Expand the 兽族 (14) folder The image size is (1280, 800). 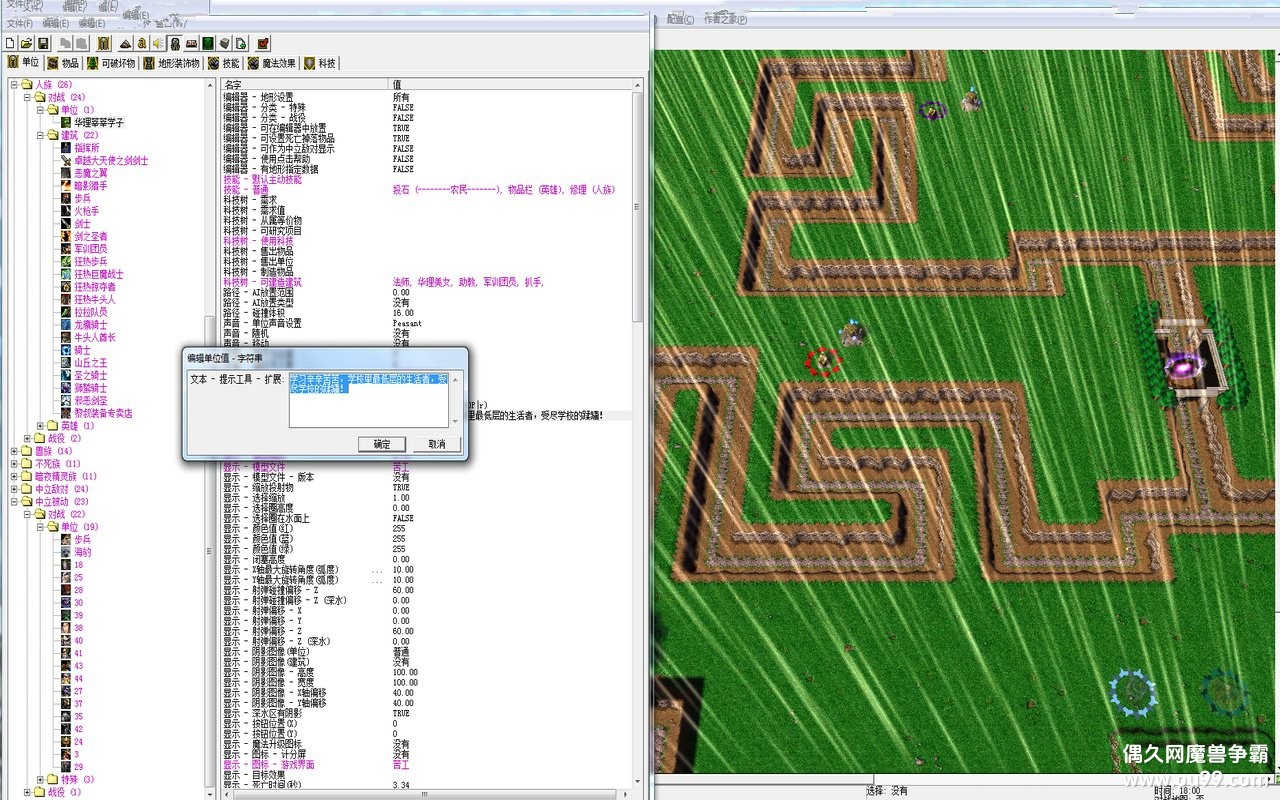tap(15, 451)
